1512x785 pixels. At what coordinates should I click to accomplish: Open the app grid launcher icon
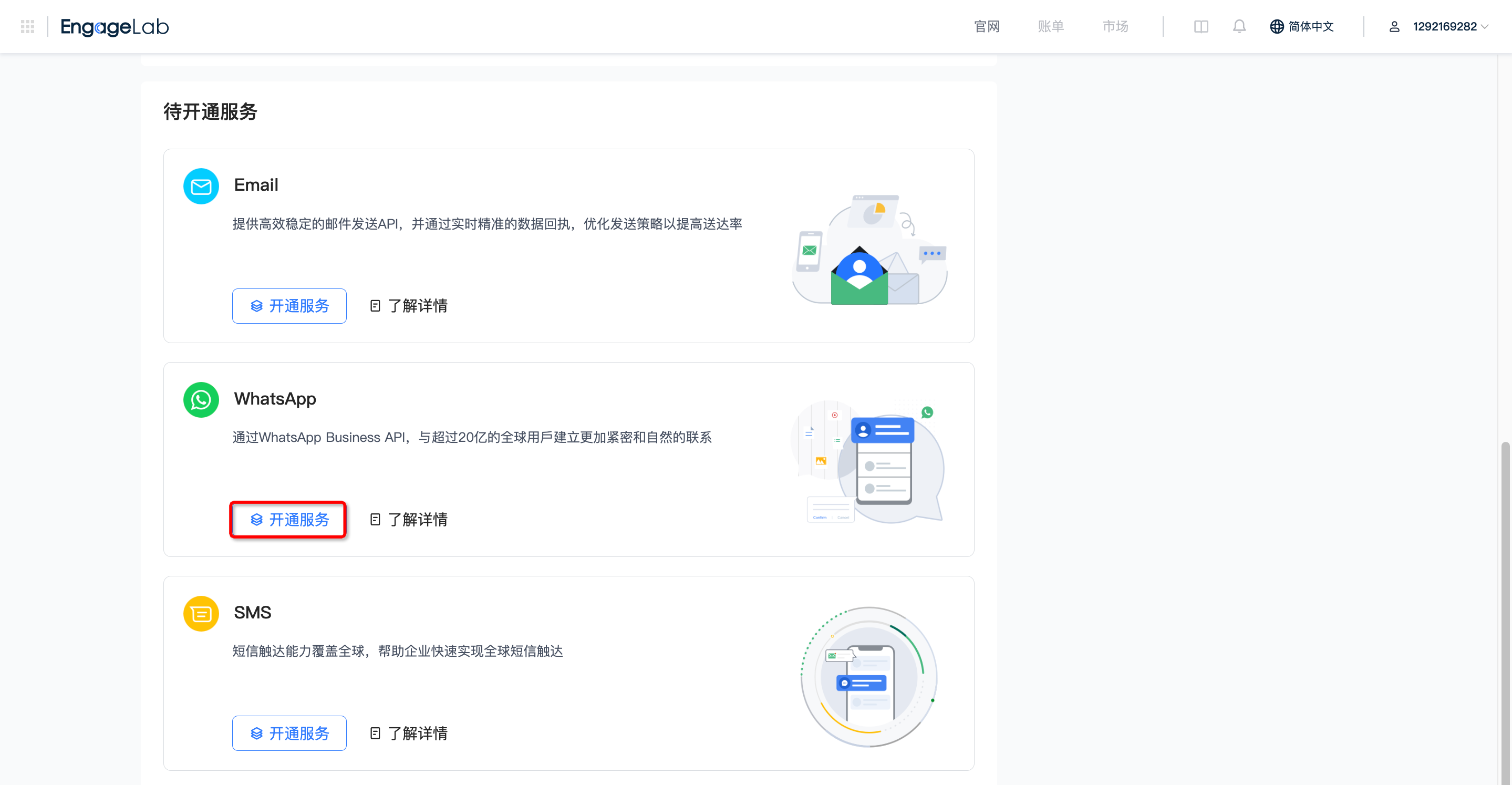[28, 26]
